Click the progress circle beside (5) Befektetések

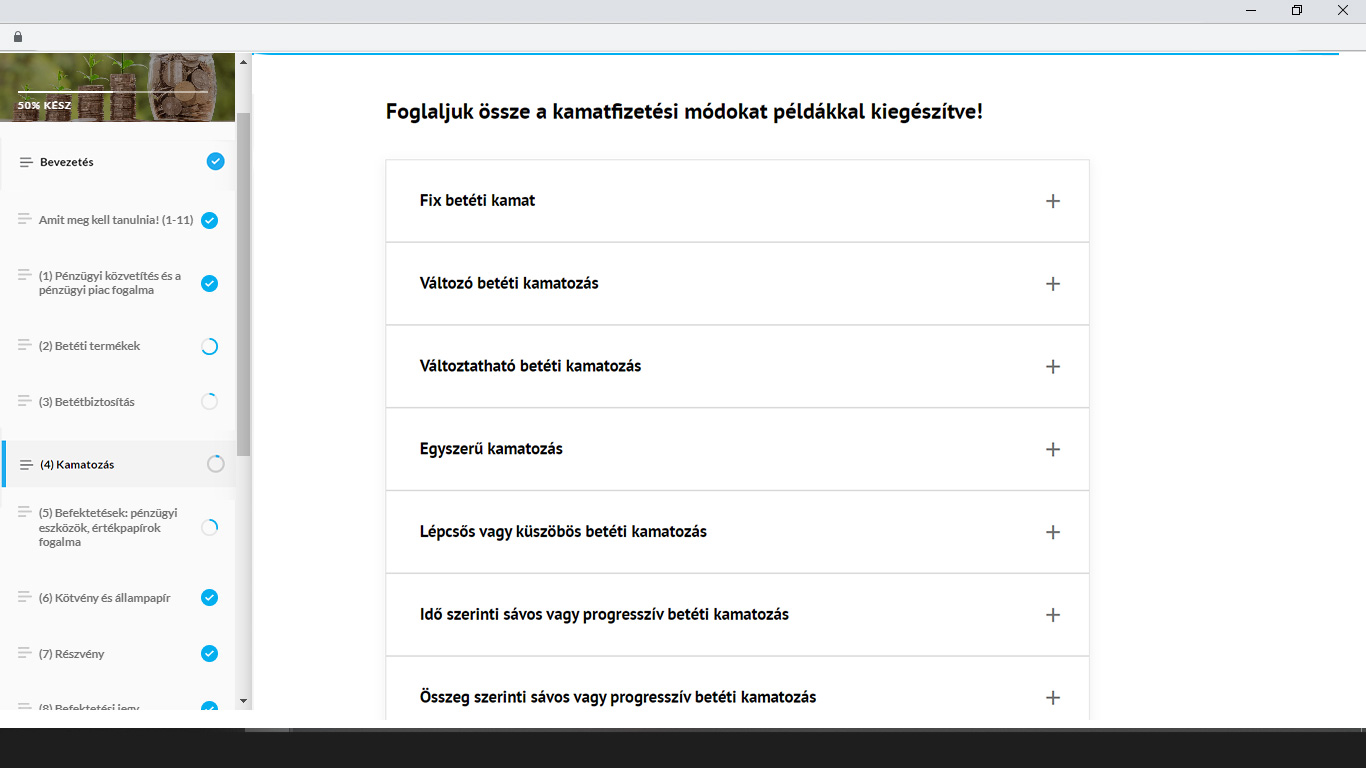click(209, 527)
